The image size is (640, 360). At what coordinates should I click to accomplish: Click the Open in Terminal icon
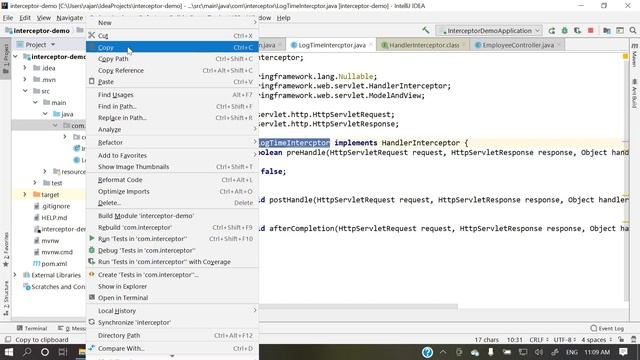point(92,297)
